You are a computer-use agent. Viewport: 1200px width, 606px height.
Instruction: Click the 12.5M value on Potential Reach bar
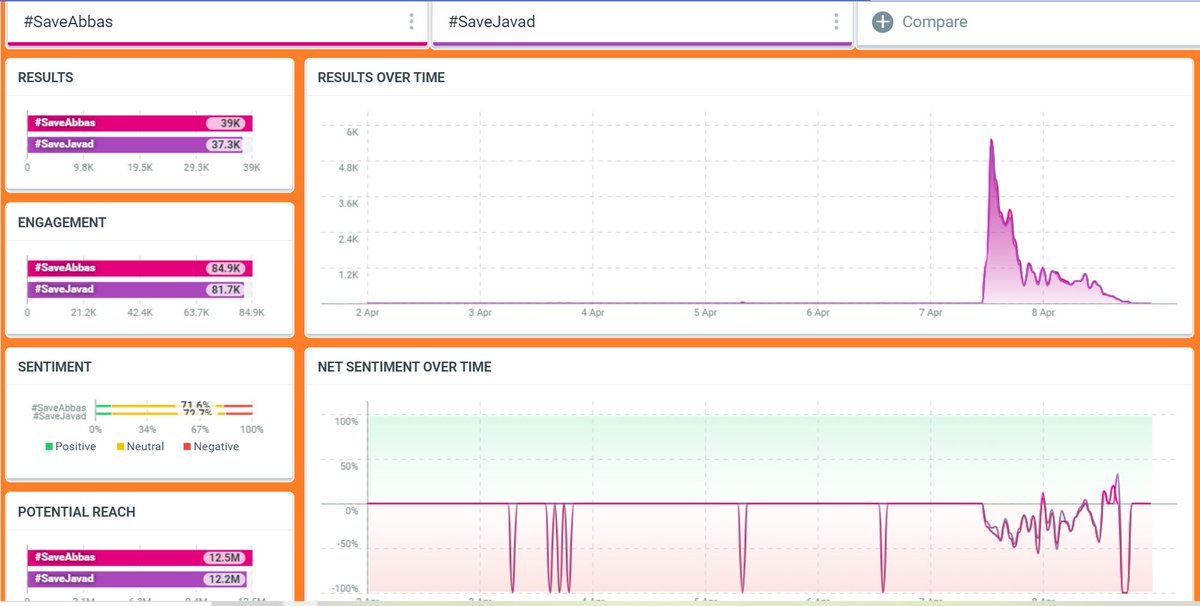point(225,557)
